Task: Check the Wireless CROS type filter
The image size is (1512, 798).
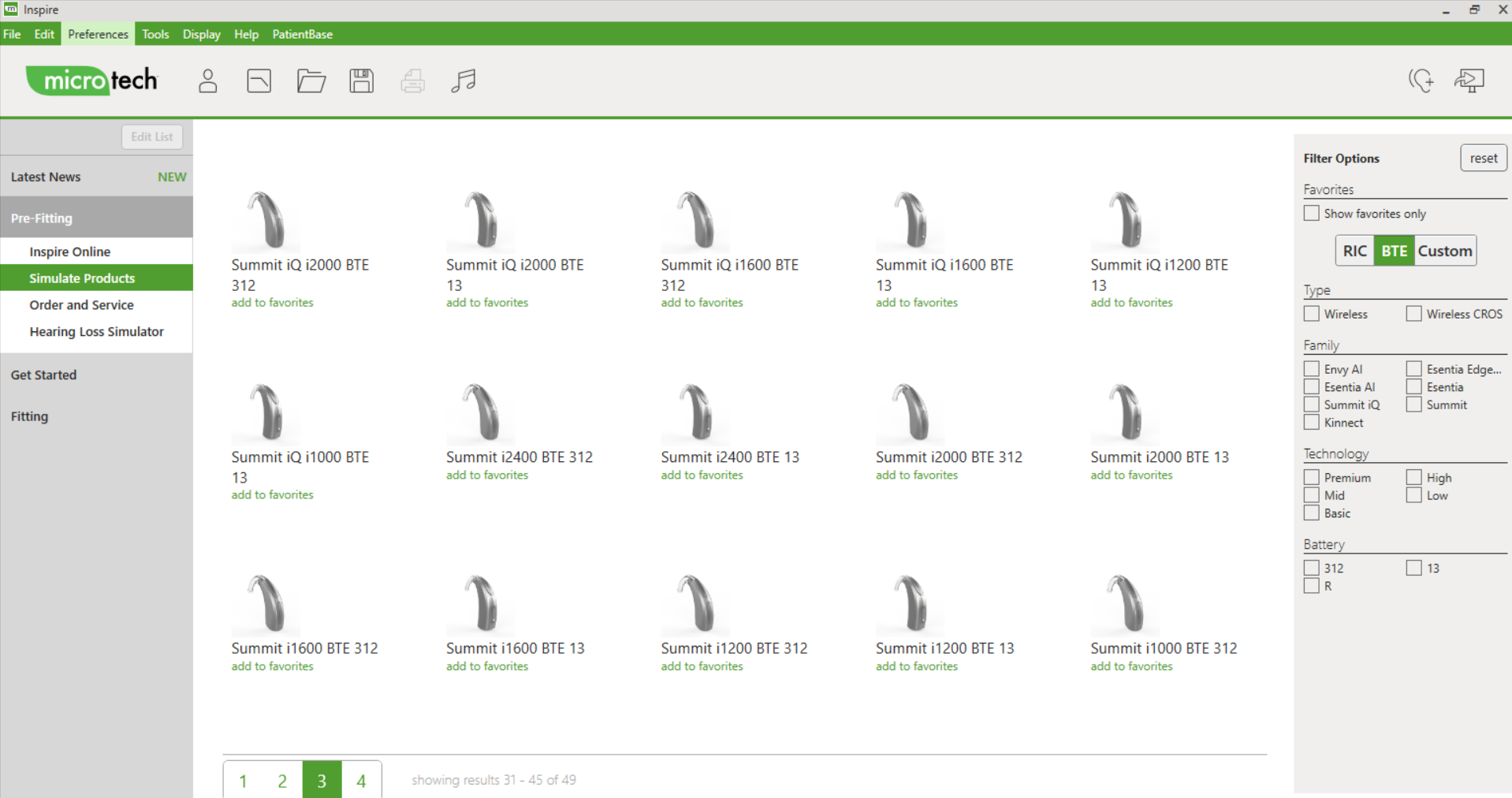Action: coord(1414,314)
